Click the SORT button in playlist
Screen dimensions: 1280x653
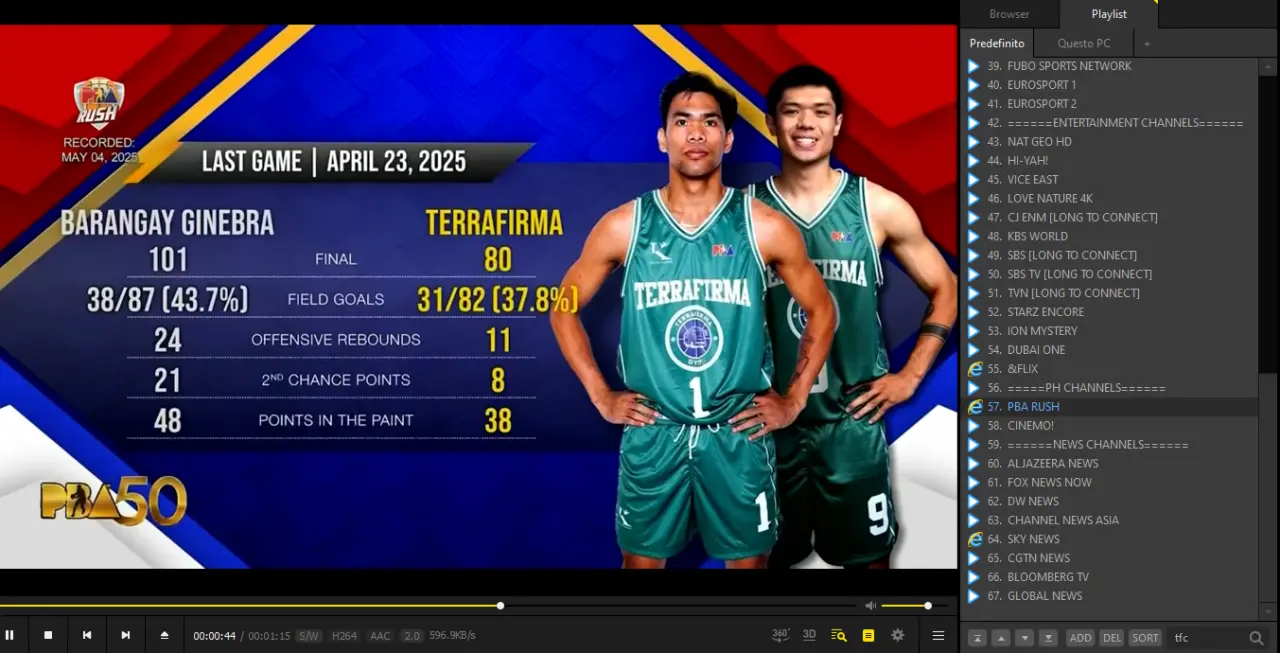pyautogui.click(x=1145, y=637)
